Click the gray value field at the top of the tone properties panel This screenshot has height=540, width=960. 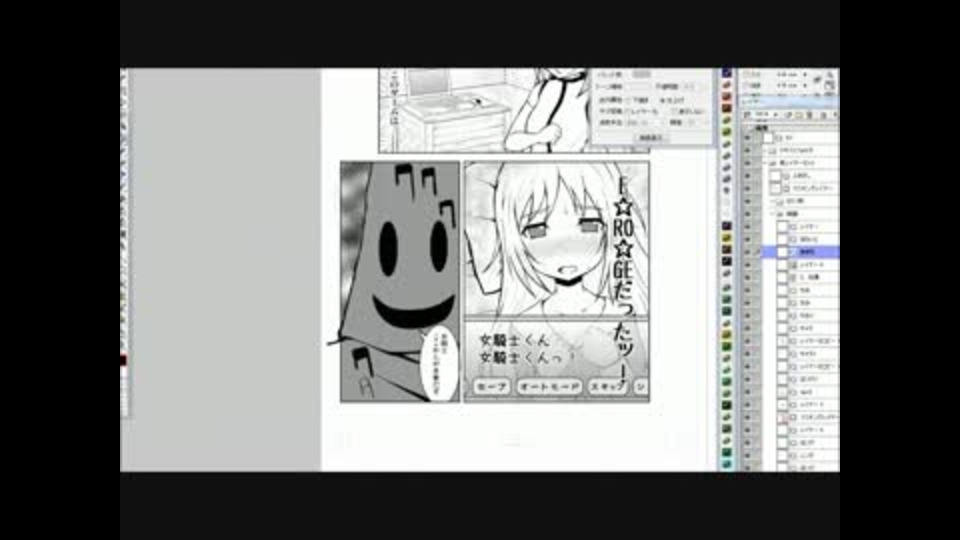click(x=642, y=74)
